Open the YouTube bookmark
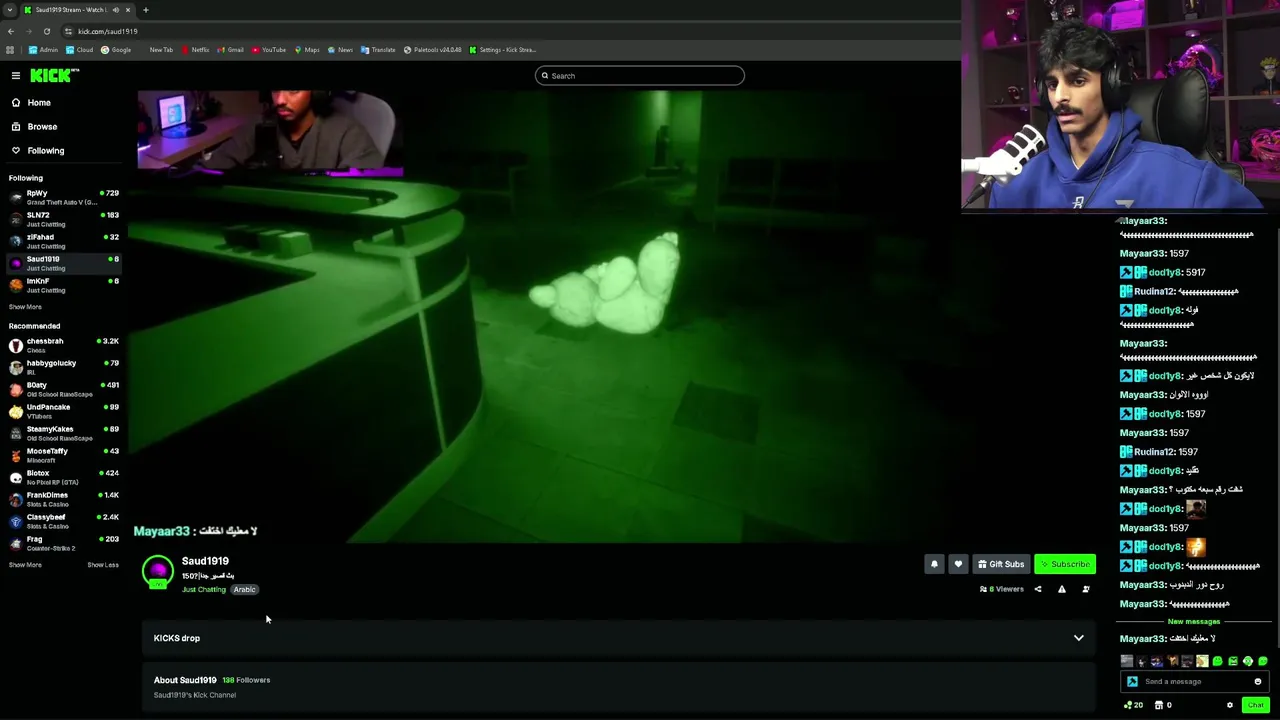 pyautogui.click(x=269, y=50)
